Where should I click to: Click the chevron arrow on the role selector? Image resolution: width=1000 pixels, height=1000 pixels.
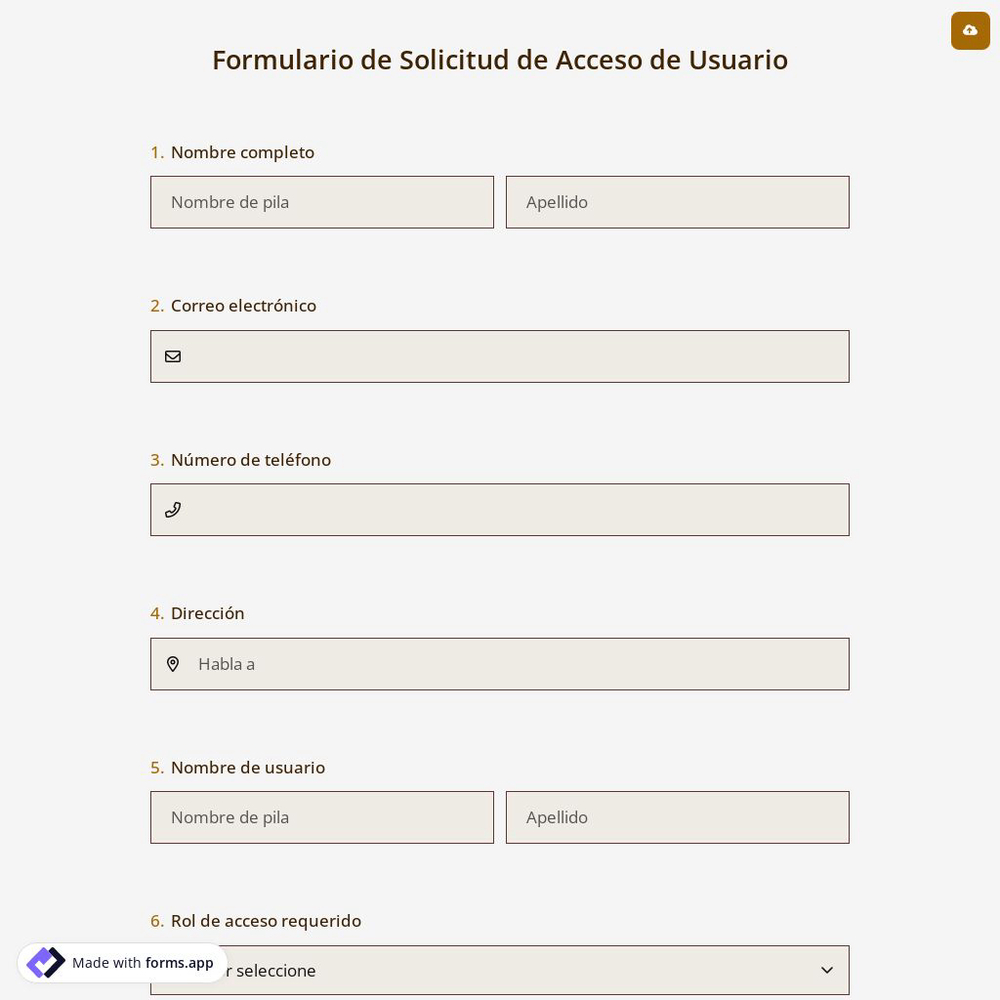[x=827, y=970]
